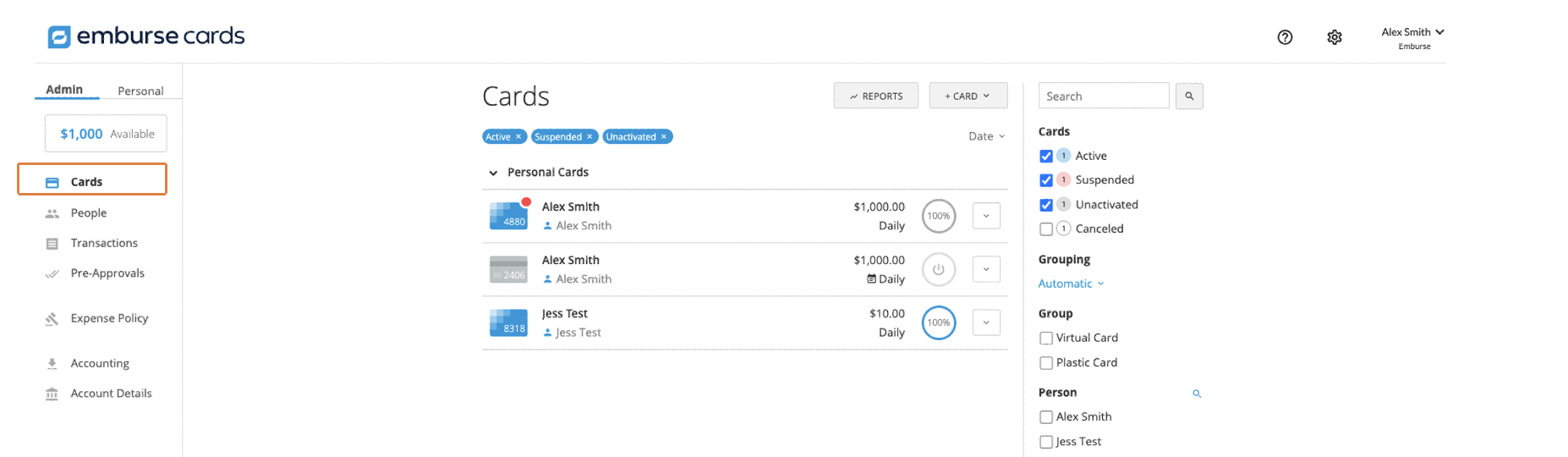Screen dimensions: 1568x457
Task: Uncheck the Active cards checkbox
Action: point(1046,156)
